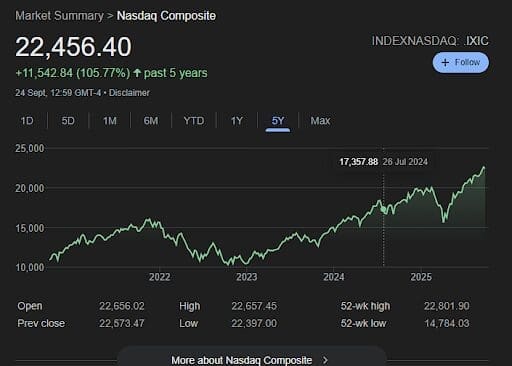The width and height of the screenshot is (512, 366).
Task: Click the 26 Jul 2024 chart marker dot
Action: pyautogui.click(x=384, y=210)
